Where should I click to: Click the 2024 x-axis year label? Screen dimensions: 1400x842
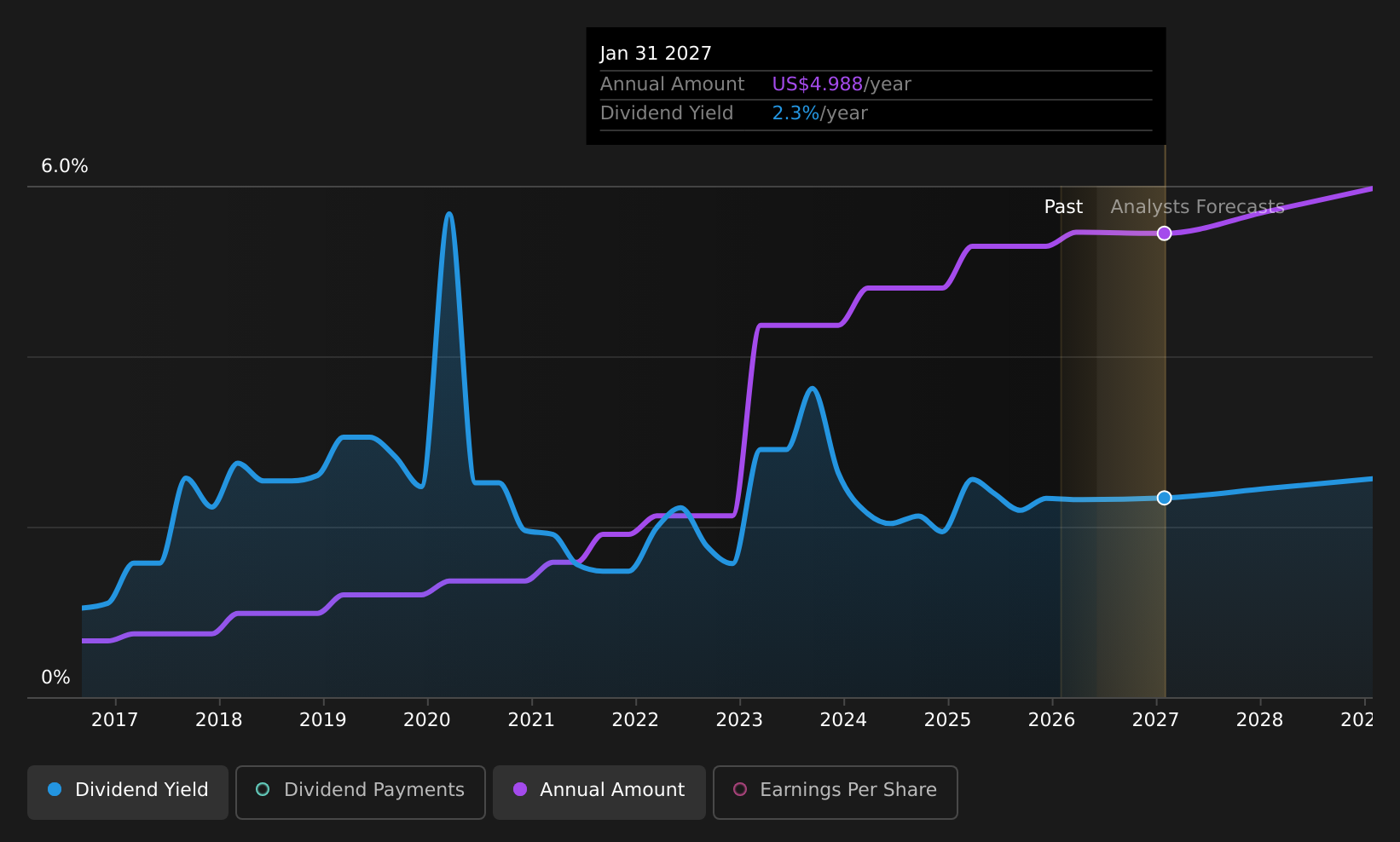843,720
